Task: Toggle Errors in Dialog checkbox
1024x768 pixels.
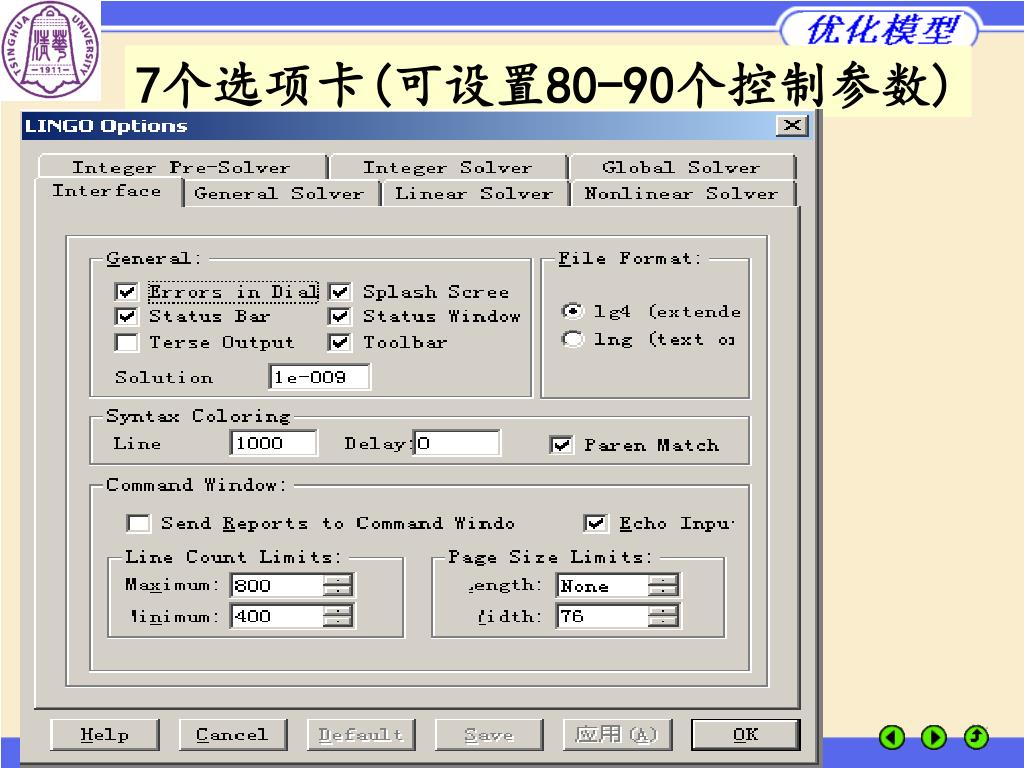Action: pos(126,292)
